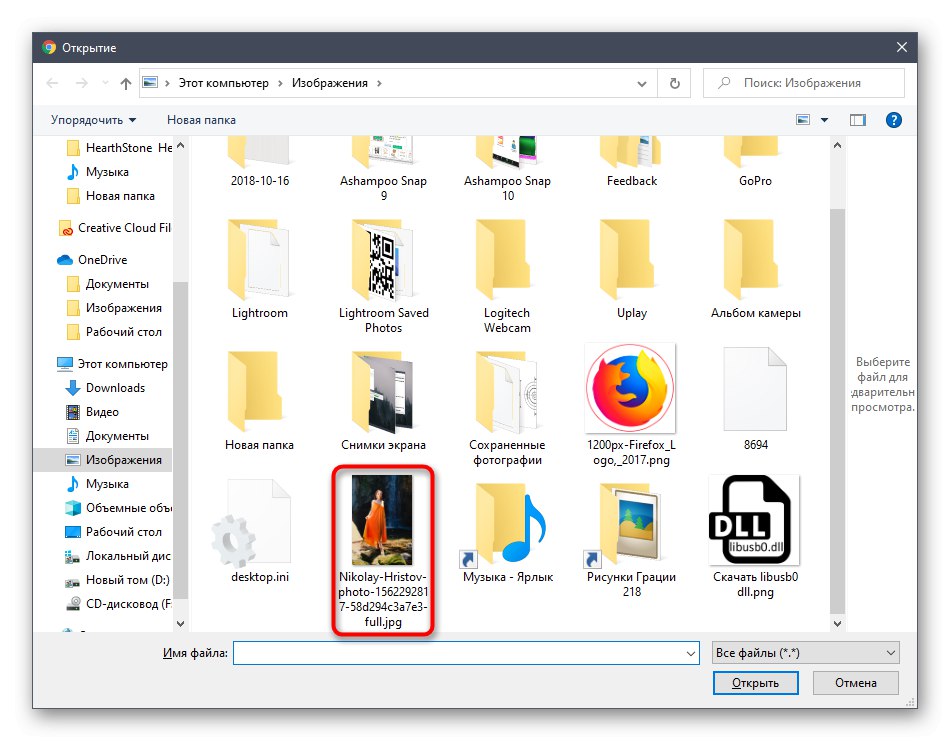Select the desktop.ini file

260,532
